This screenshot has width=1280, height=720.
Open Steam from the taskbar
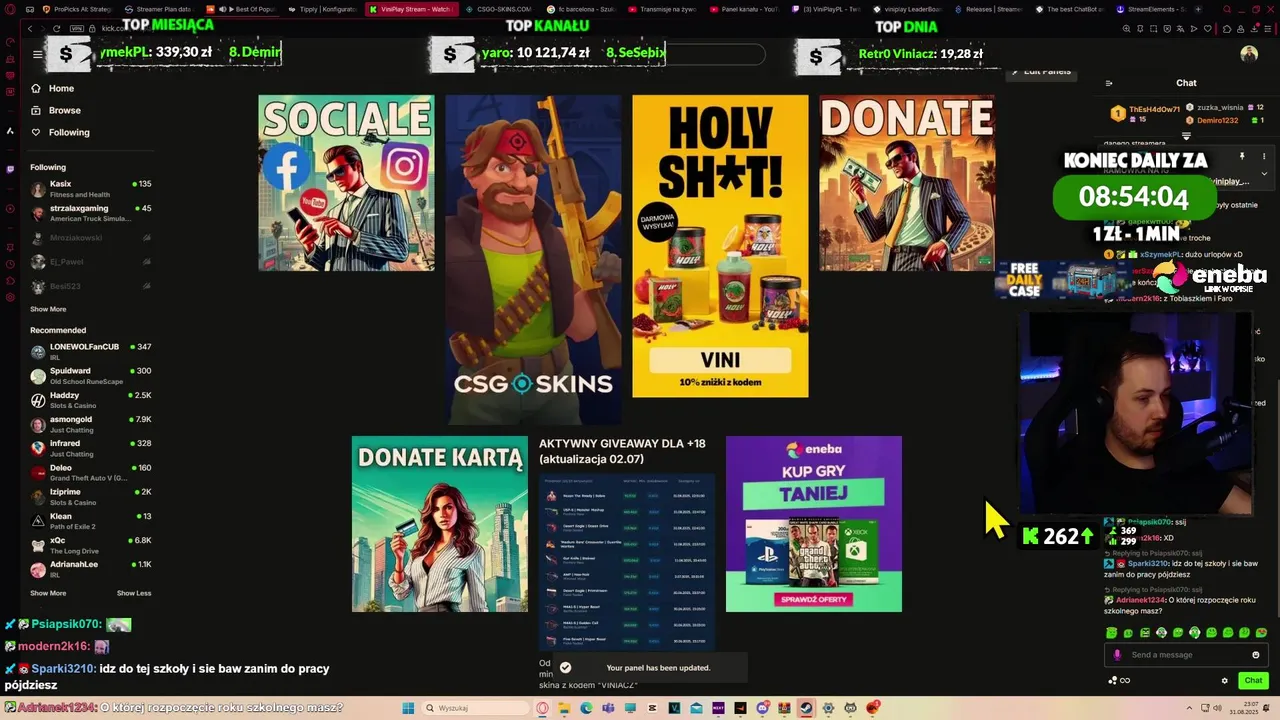[x=807, y=708]
